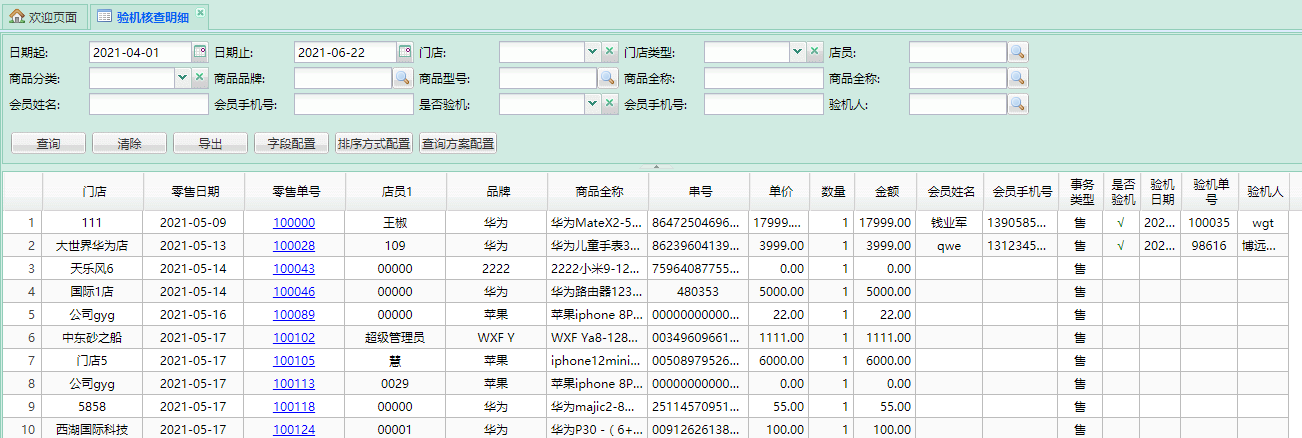Open the 日期起 calendar picker
1302x438 pixels.
click(199, 52)
